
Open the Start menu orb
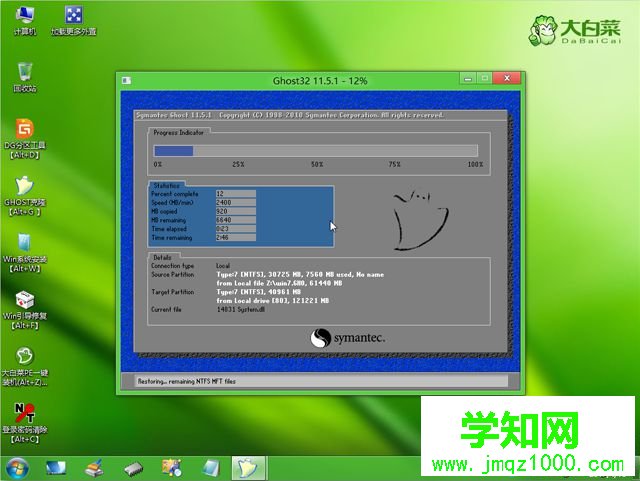click(x=17, y=468)
